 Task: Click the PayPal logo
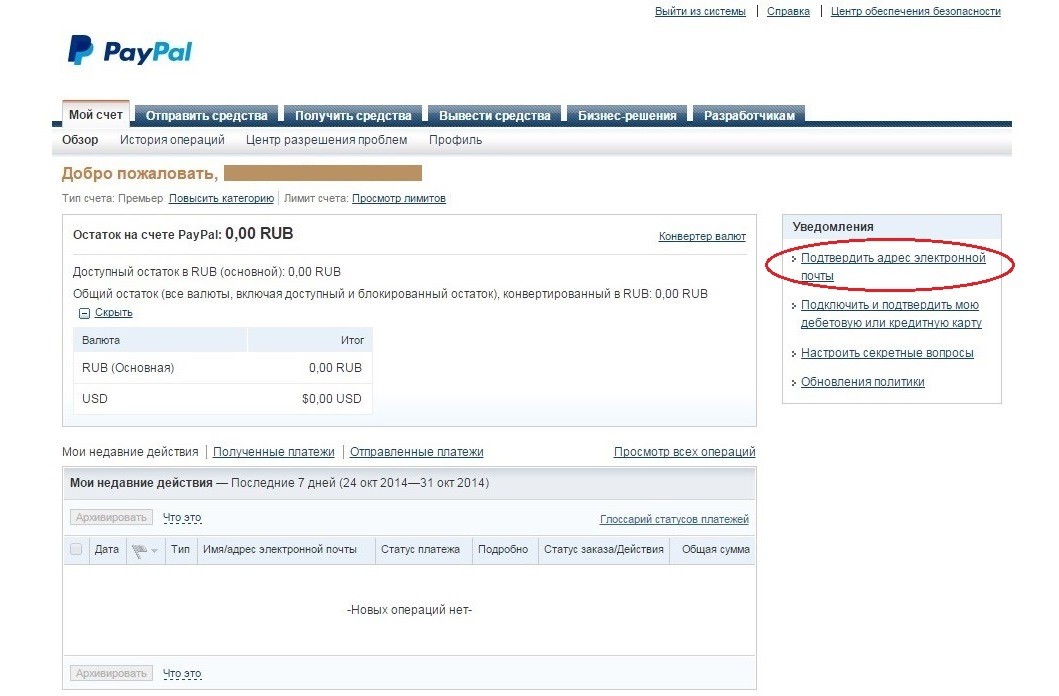(130, 51)
